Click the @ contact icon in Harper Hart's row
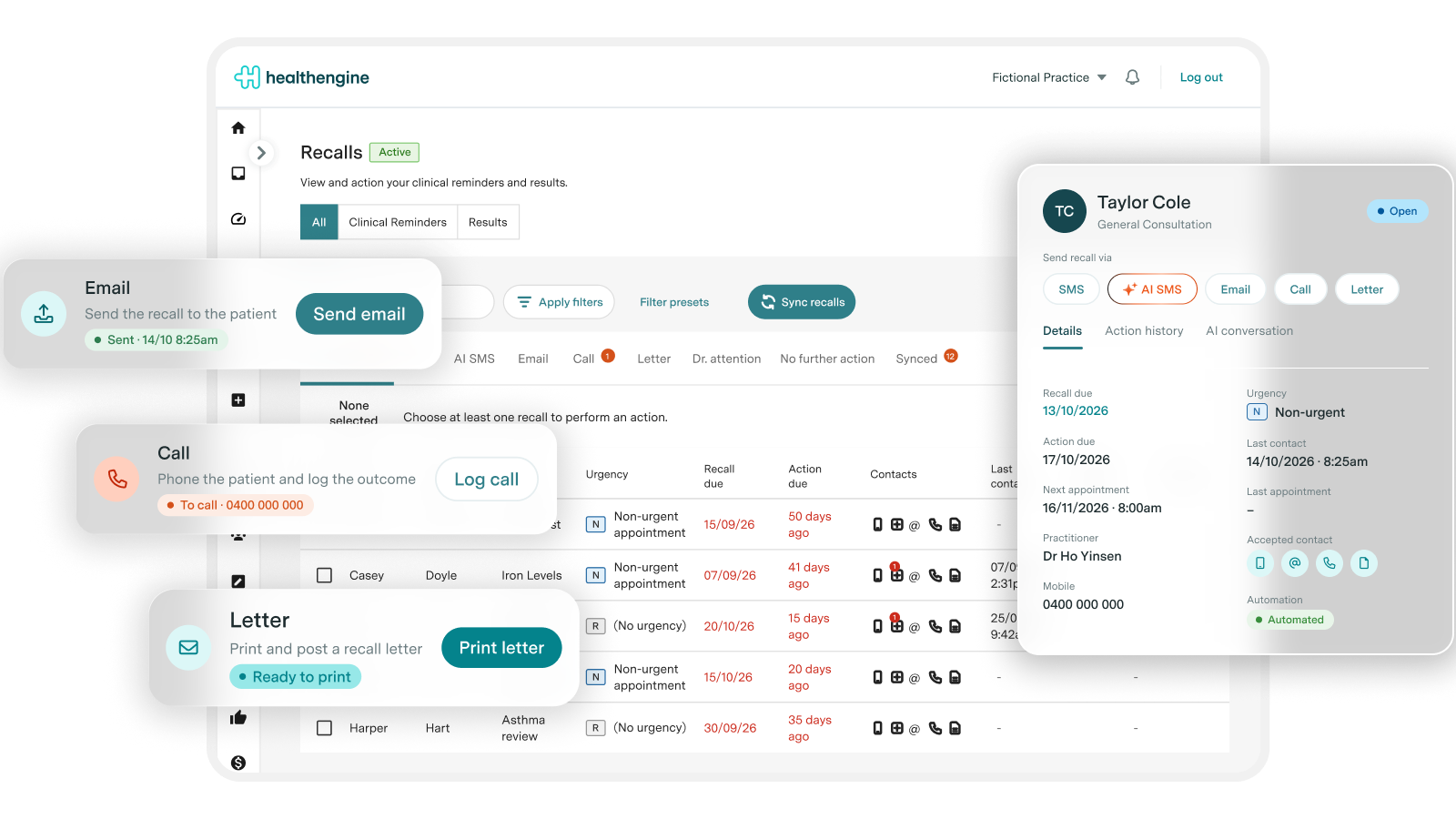Screen dimensions: 1456x819 click(x=915, y=729)
